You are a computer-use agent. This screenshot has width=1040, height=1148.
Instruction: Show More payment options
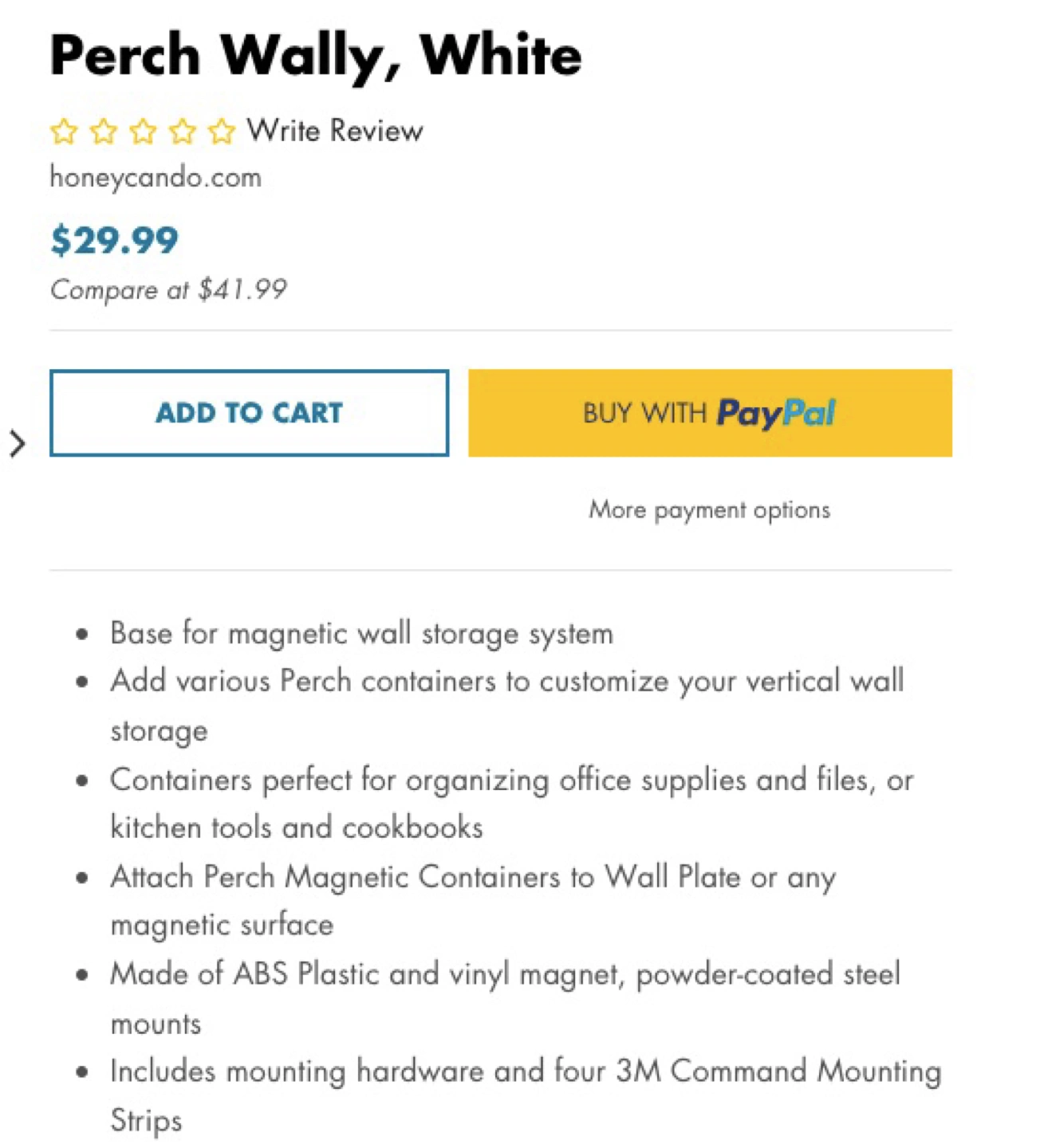(709, 509)
